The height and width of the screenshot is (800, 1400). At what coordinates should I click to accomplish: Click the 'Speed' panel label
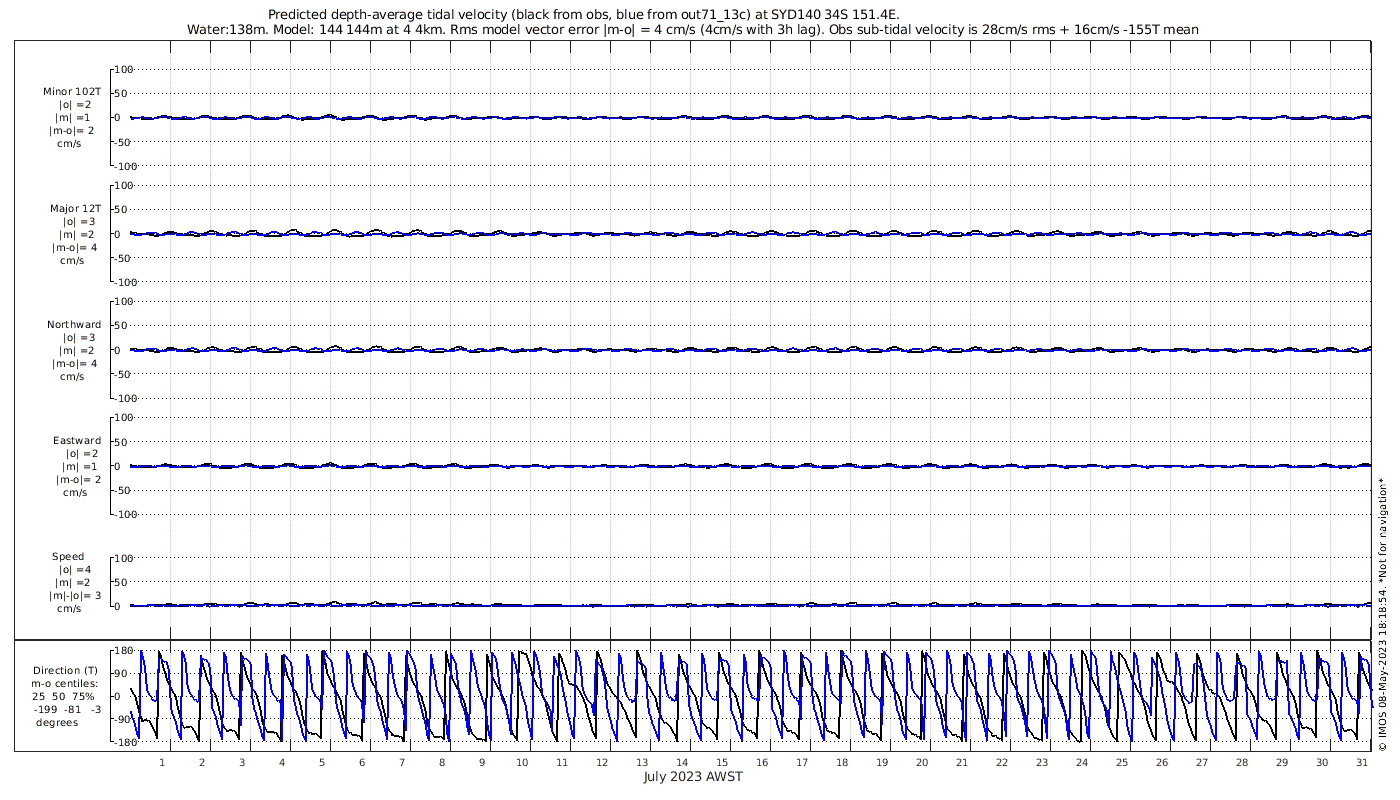[x=69, y=557]
